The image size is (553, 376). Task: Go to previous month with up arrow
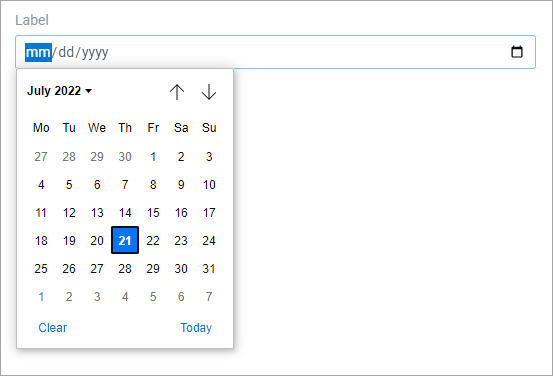(x=177, y=92)
